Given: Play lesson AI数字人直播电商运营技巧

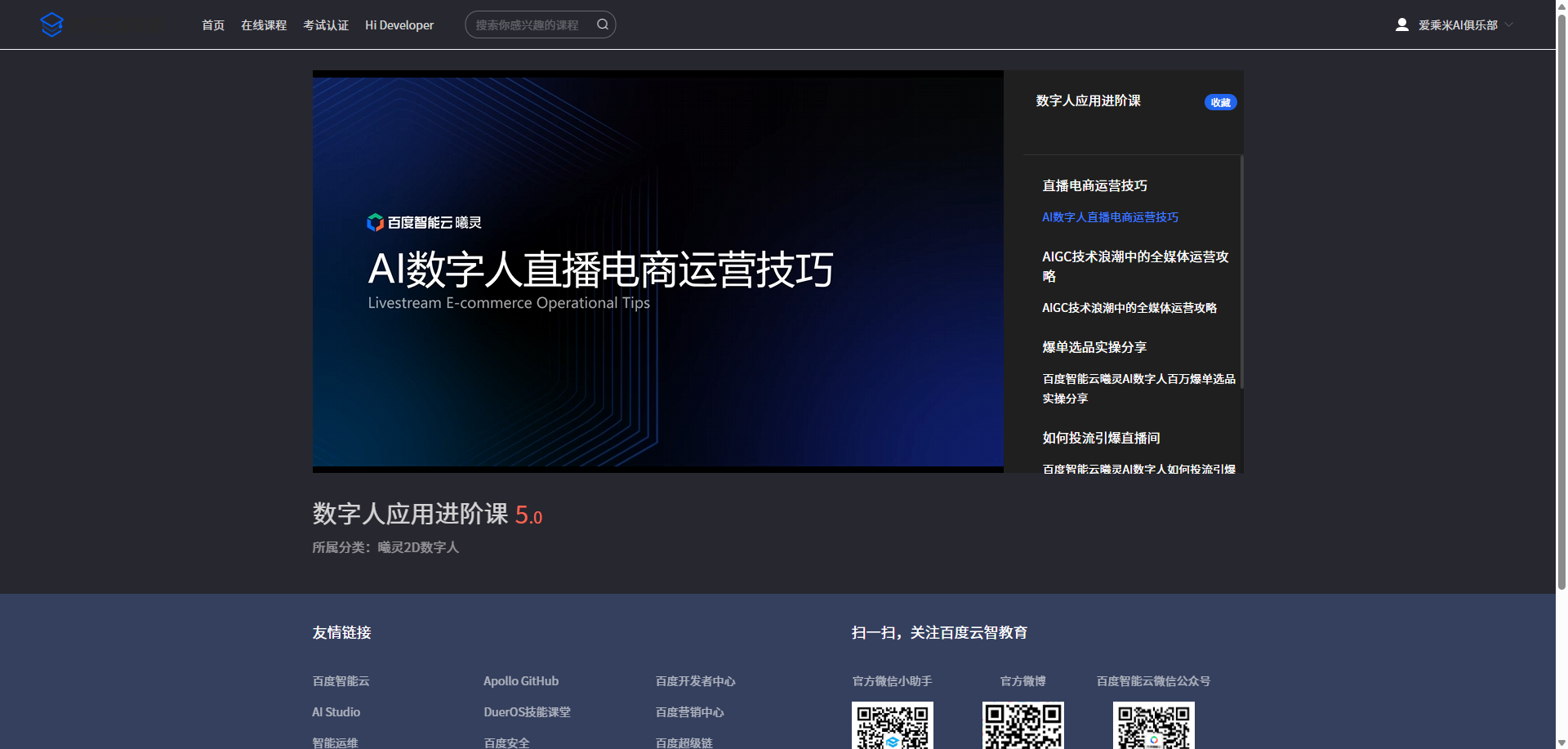Looking at the screenshot, I should click(1110, 217).
